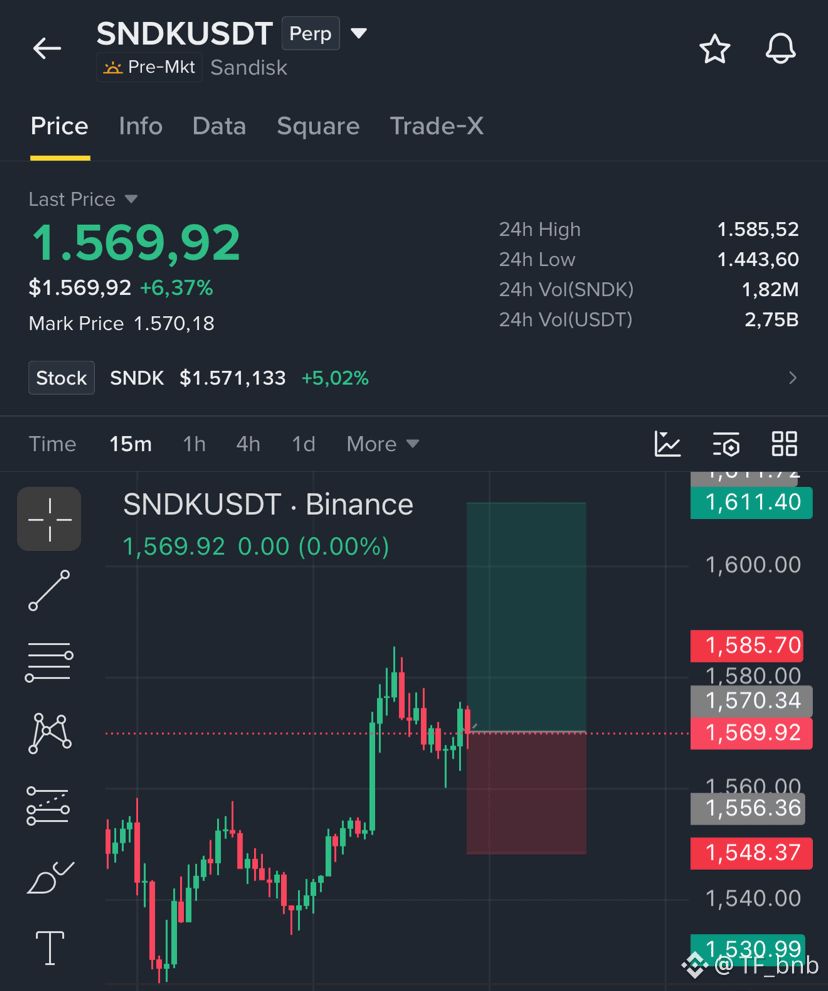The height and width of the screenshot is (991, 828).
Task: Click the 24h Vol(USDT) value 2,75B
Action: pyautogui.click(x=771, y=320)
